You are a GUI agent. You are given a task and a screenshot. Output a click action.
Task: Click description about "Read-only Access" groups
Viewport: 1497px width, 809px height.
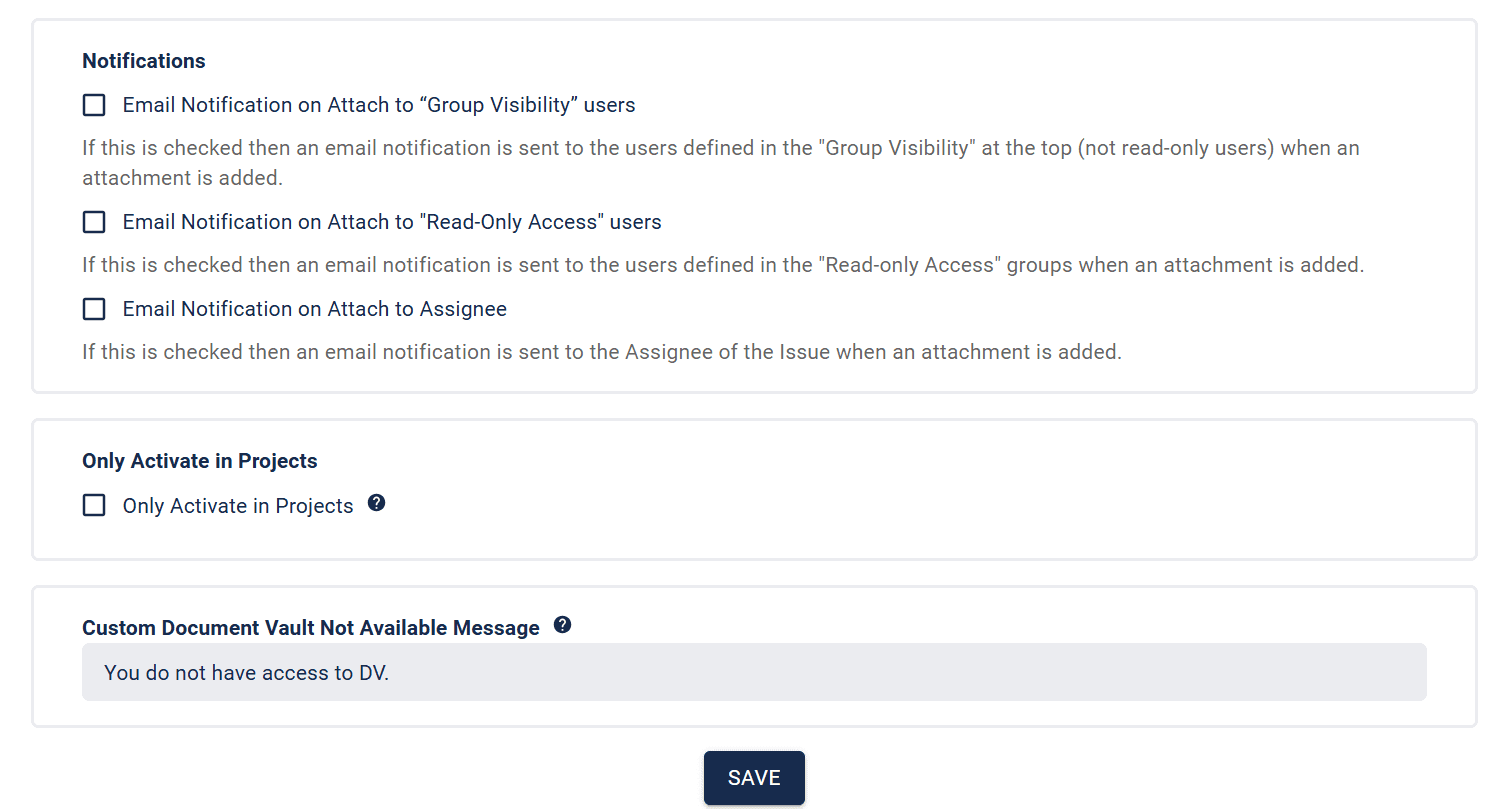point(723,265)
